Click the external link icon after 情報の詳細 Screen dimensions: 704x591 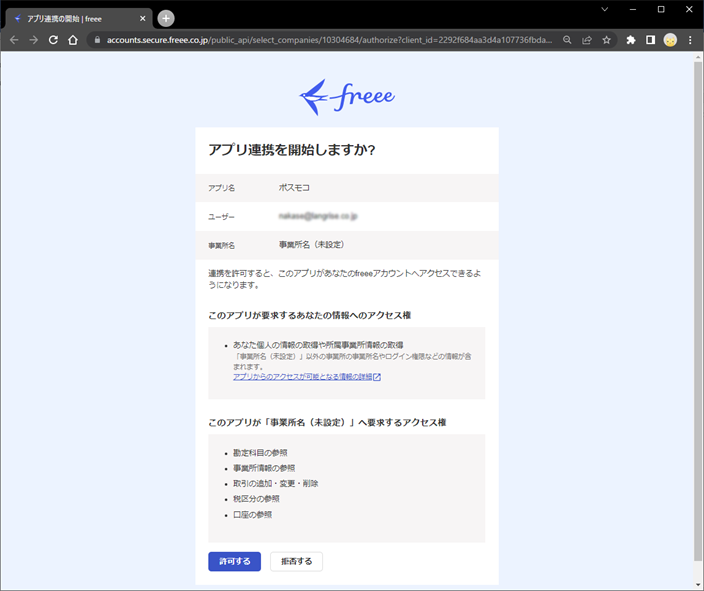377,377
